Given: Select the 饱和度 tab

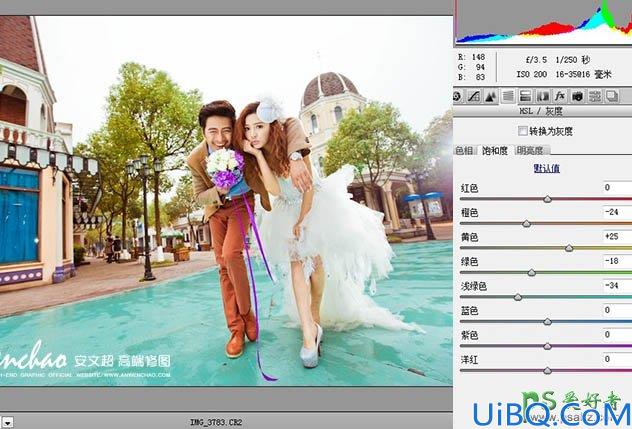Looking at the screenshot, I should tap(495, 150).
